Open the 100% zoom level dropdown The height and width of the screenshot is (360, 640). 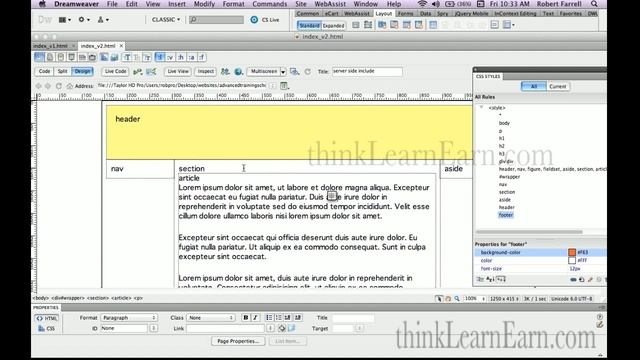[475, 299]
